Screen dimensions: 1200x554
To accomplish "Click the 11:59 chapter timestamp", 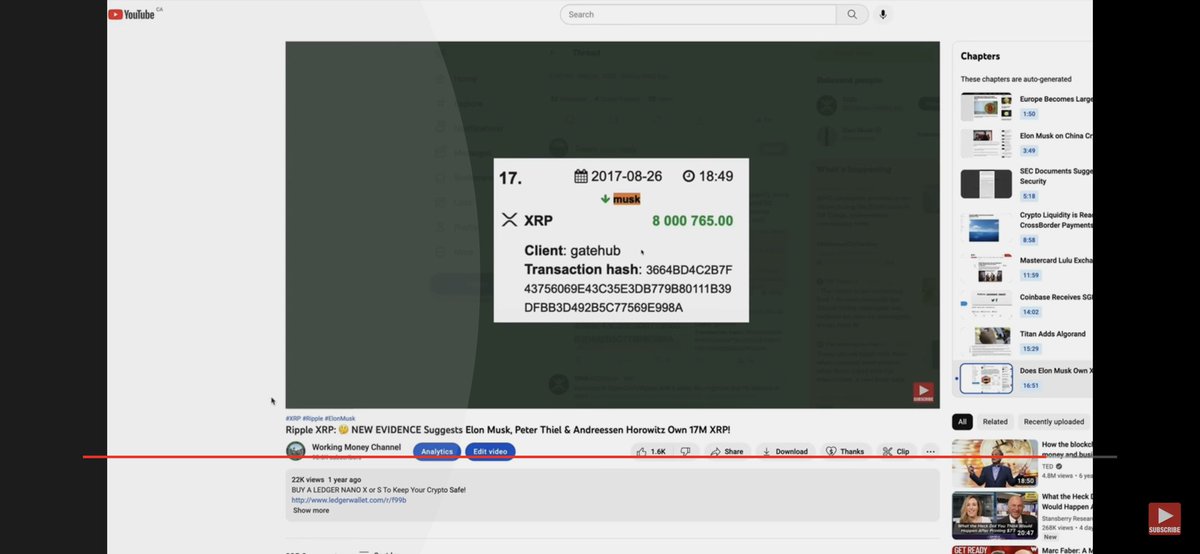I will (x=1030, y=275).
